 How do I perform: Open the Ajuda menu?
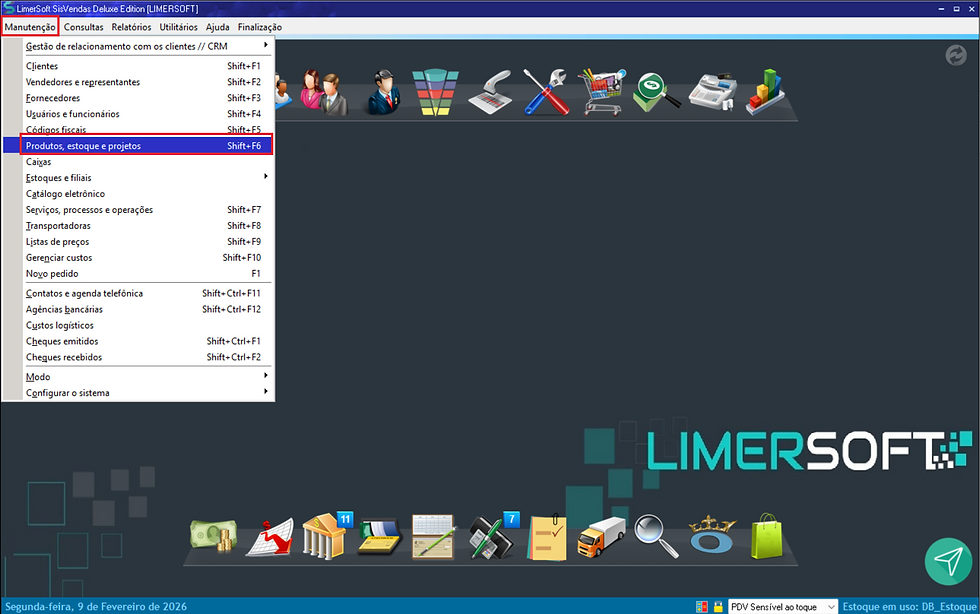(218, 27)
